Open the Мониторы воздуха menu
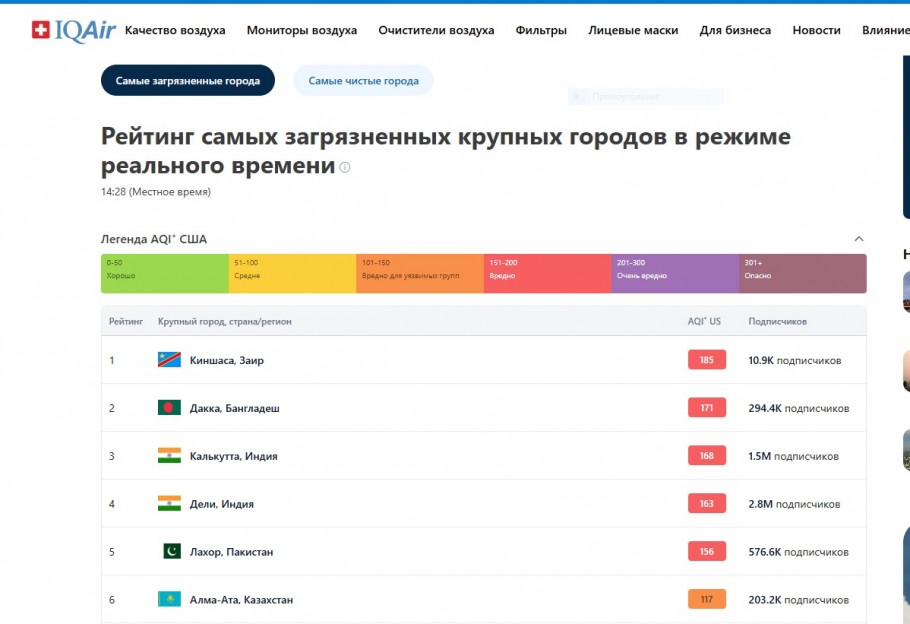The width and height of the screenshot is (910, 624). click(x=301, y=30)
